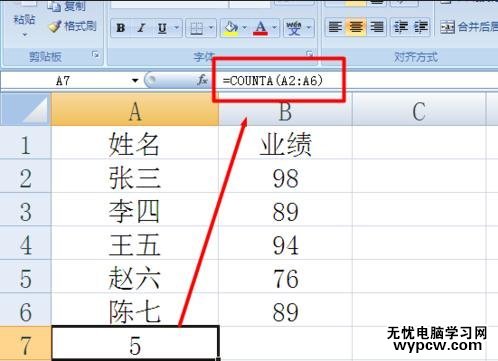Click cell containing 姓名
The image size is (498, 361).
pos(135,143)
